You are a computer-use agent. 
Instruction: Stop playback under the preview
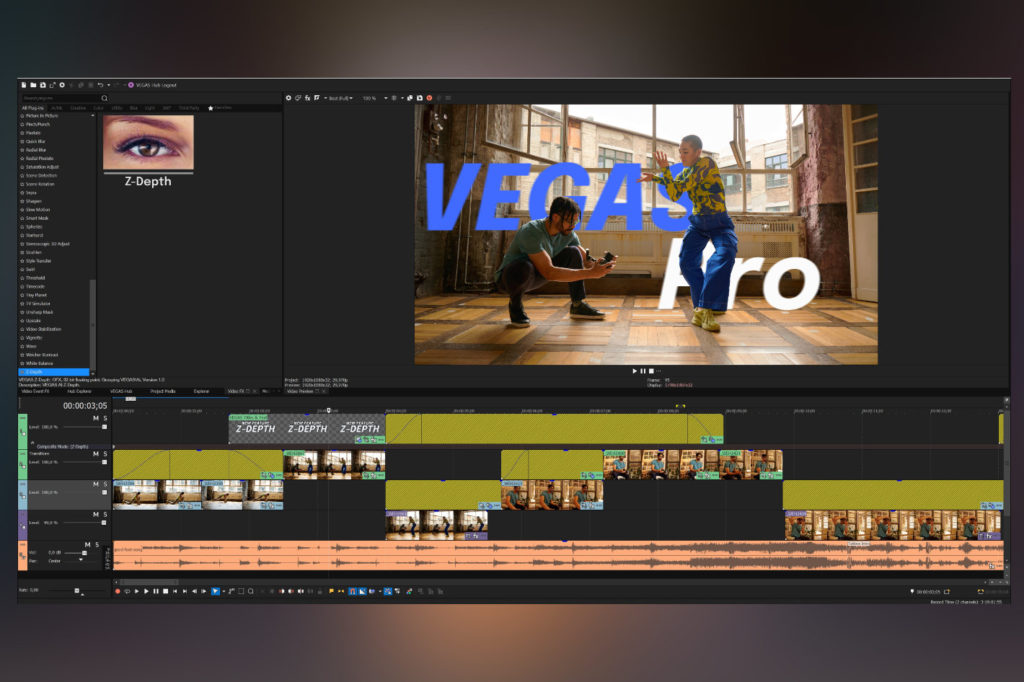[650, 371]
